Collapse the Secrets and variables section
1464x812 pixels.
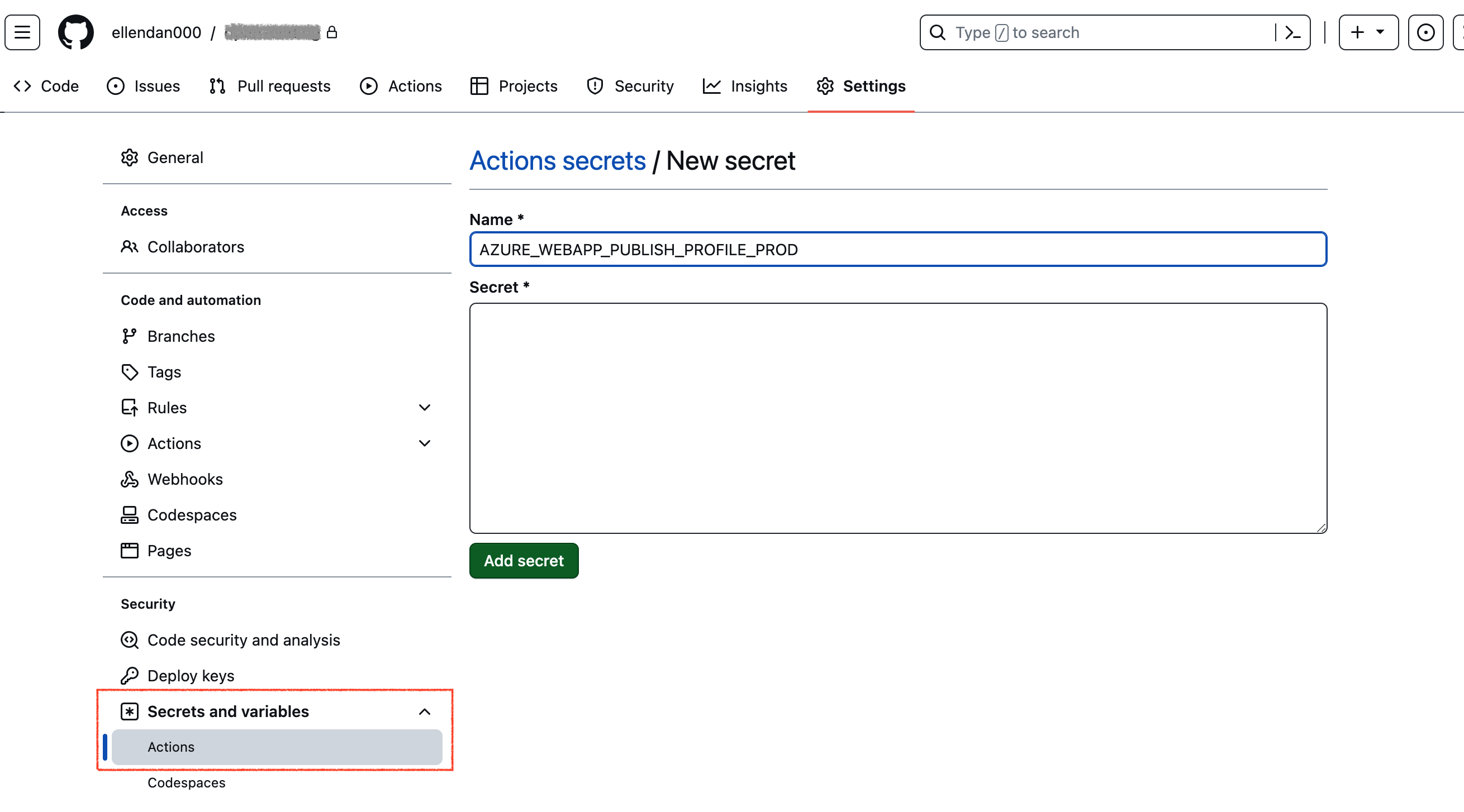click(425, 711)
